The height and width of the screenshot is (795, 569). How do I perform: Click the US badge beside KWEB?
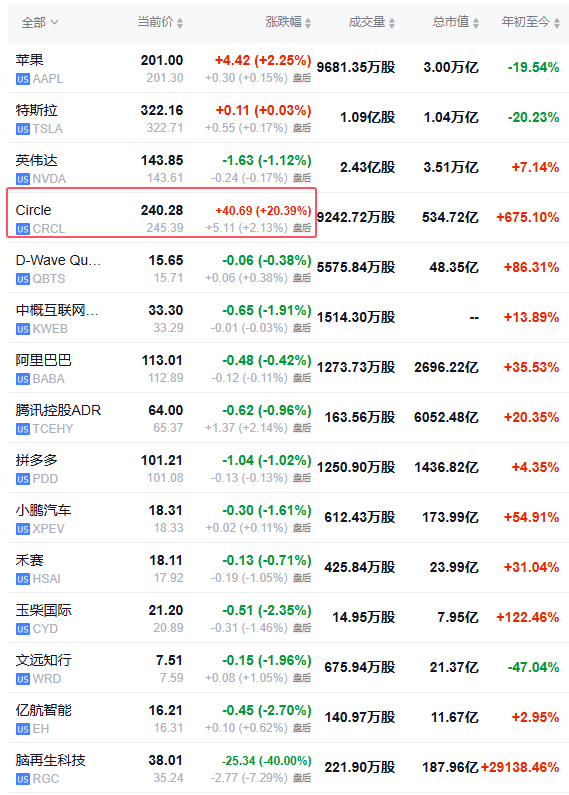pos(23,329)
